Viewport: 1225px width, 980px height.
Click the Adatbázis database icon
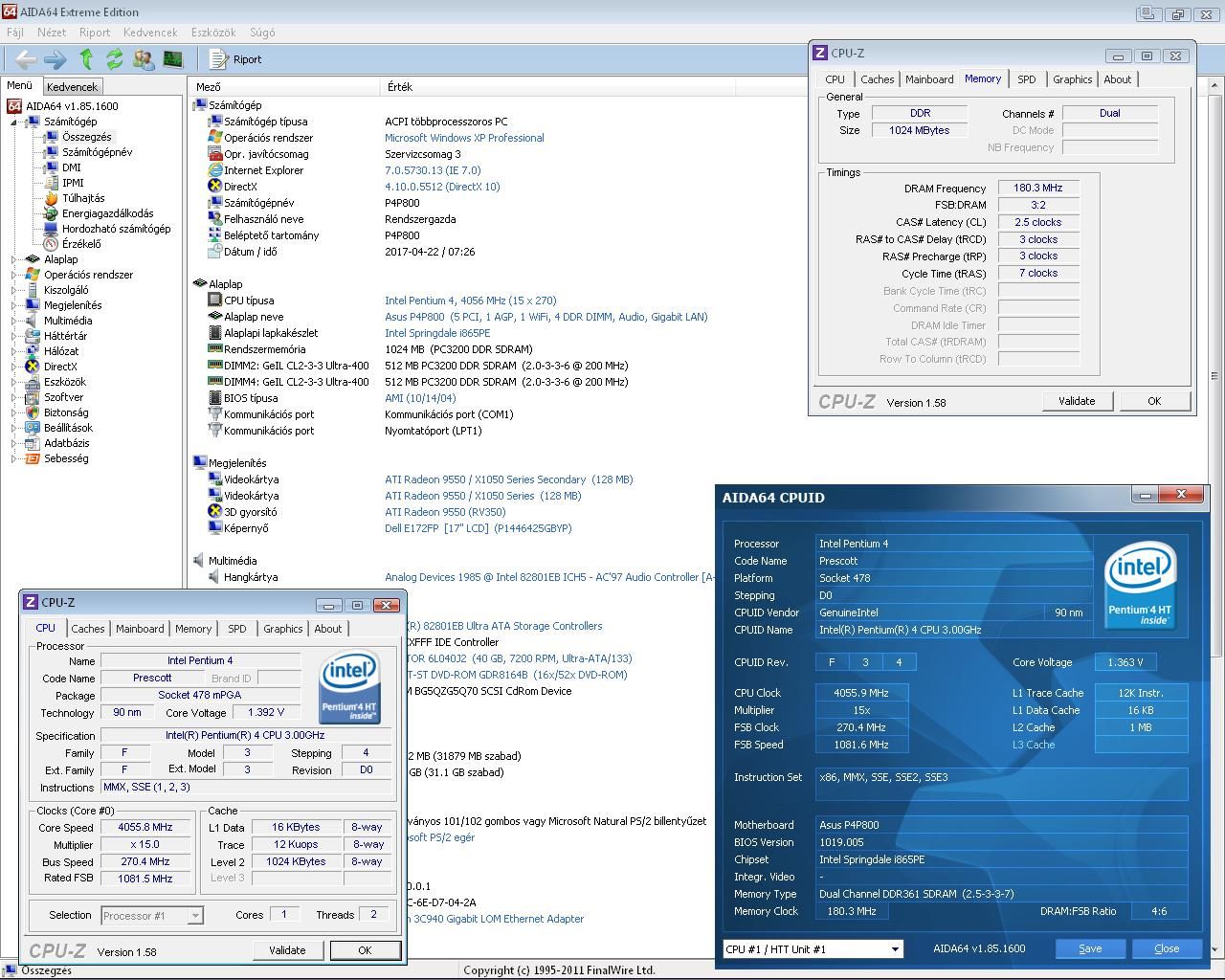33,443
